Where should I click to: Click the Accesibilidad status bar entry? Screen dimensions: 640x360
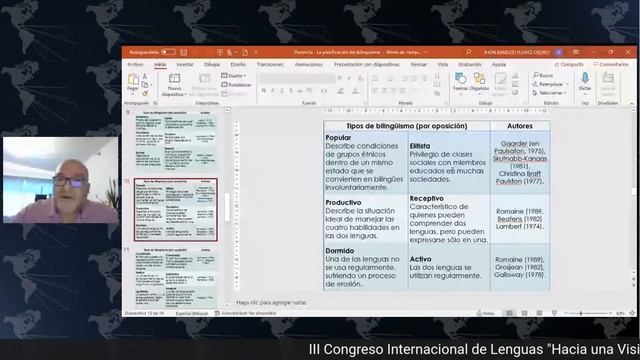coord(245,313)
